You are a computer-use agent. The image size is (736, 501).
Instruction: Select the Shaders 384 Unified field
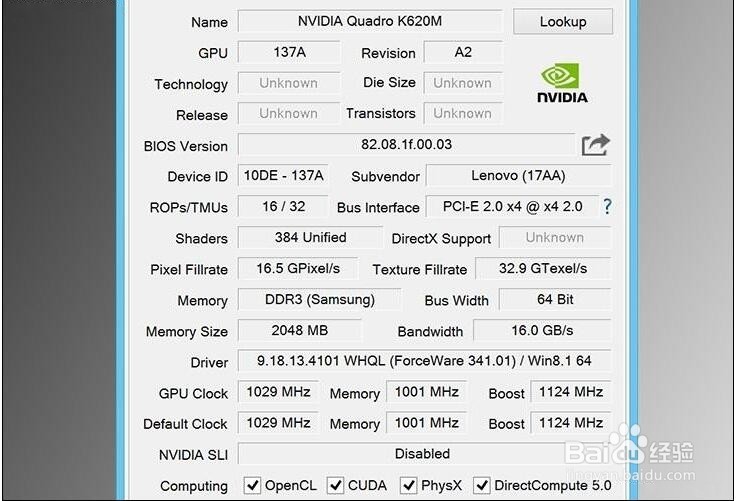coord(310,238)
